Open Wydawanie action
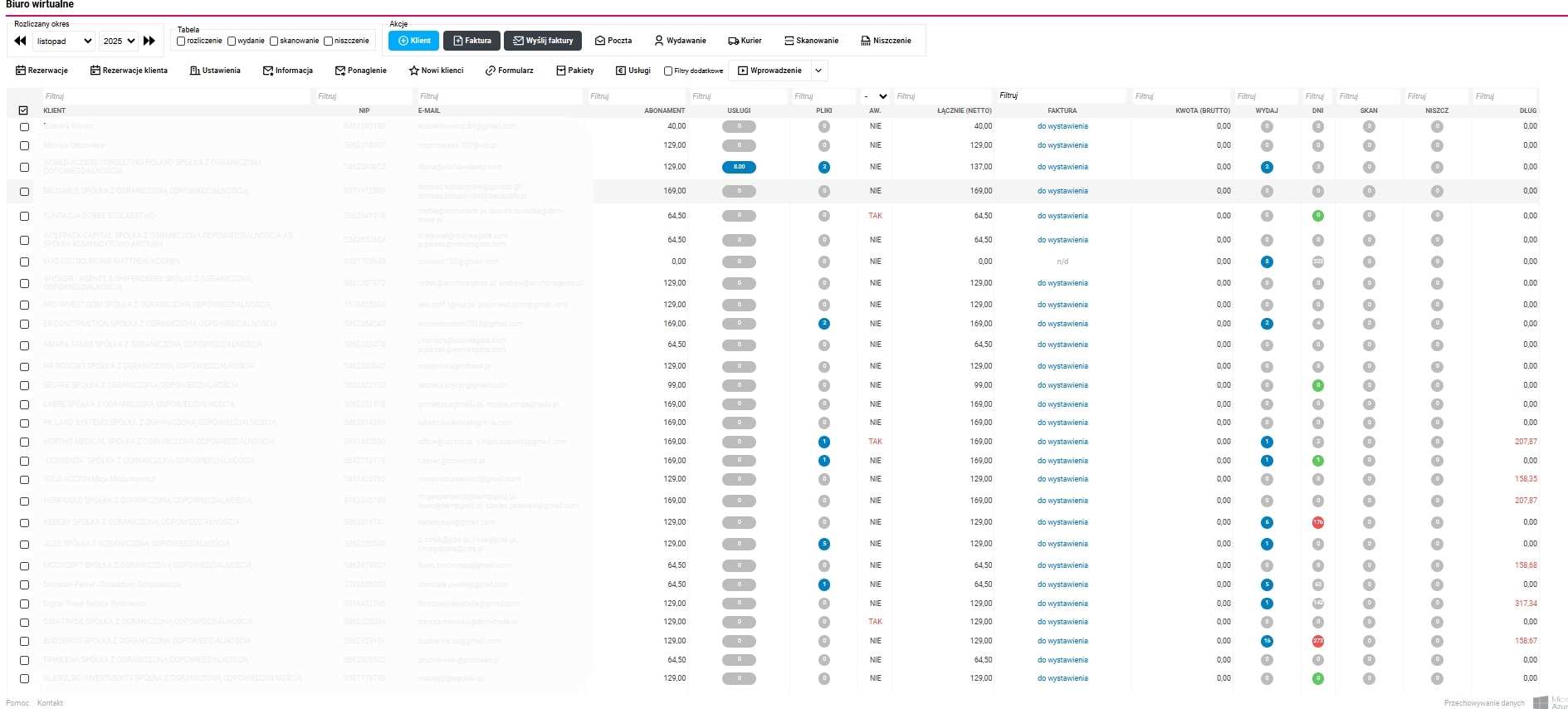 680,41
